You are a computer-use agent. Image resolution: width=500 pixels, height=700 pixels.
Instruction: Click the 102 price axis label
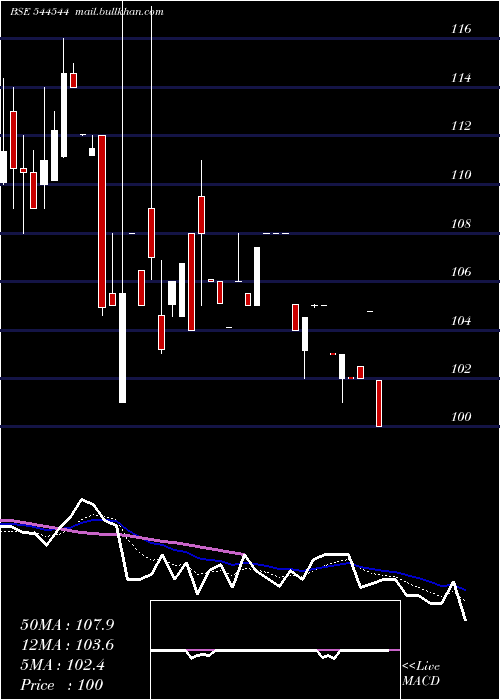pyautogui.click(x=461, y=369)
